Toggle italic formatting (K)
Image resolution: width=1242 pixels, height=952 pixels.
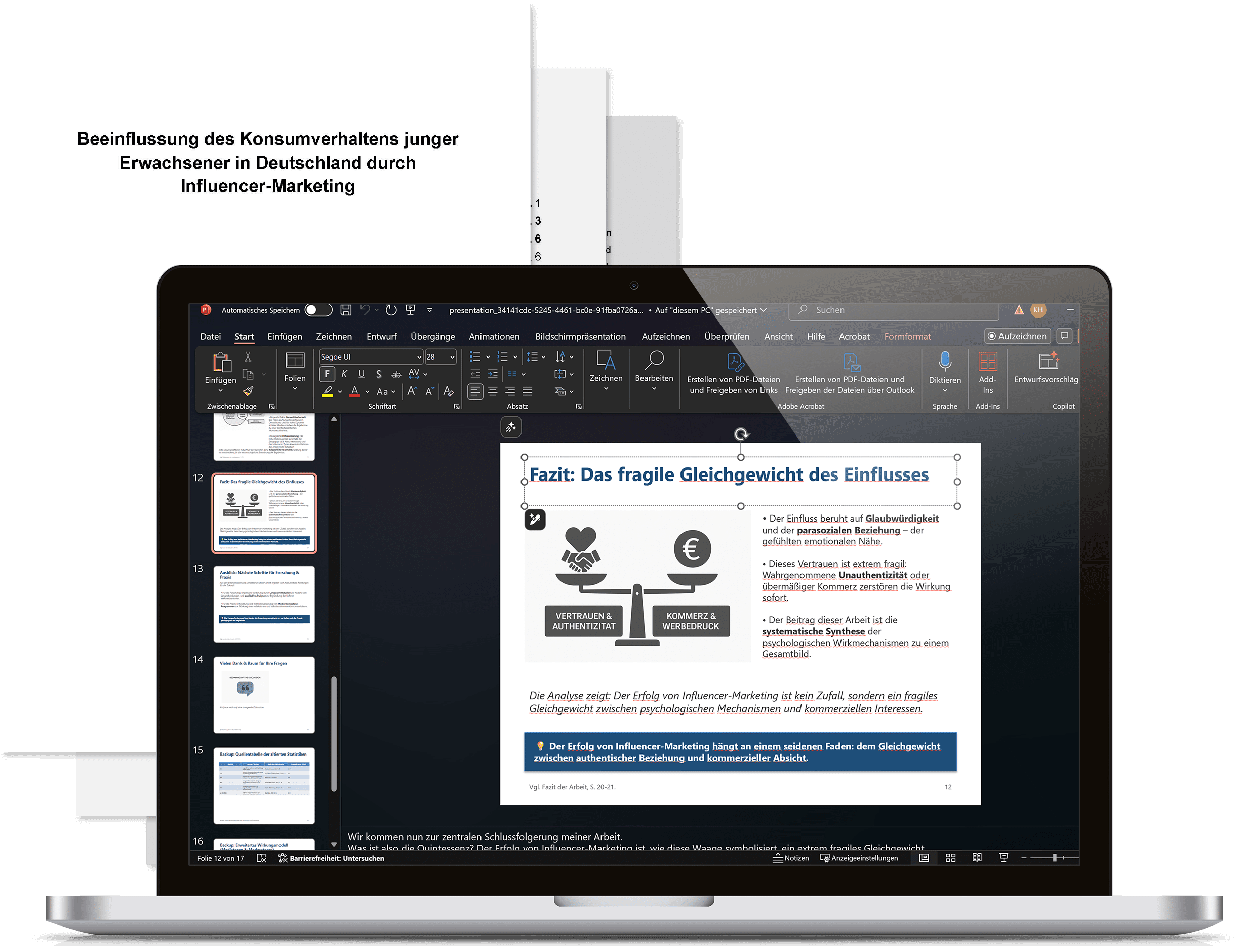pos(344,374)
